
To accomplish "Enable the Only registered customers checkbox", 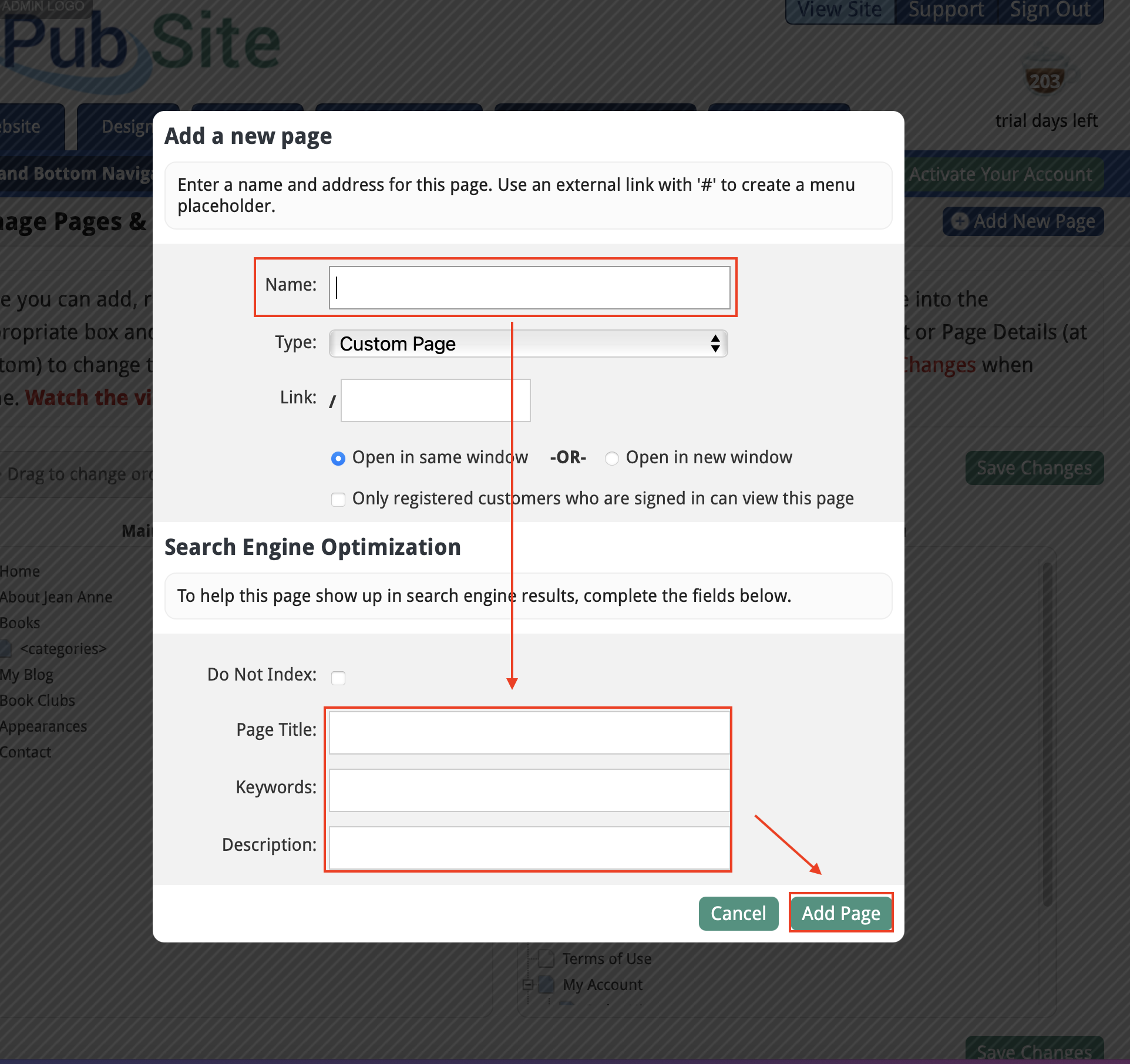I will pyautogui.click(x=338, y=499).
